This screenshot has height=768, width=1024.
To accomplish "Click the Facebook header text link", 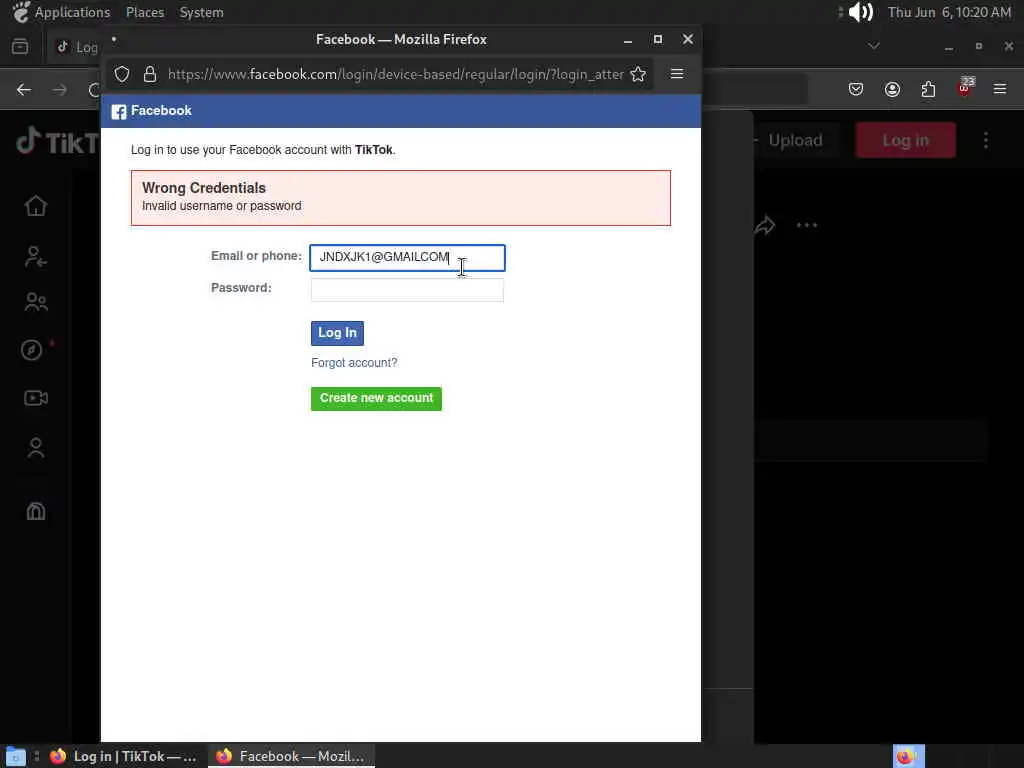I will [161, 111].
